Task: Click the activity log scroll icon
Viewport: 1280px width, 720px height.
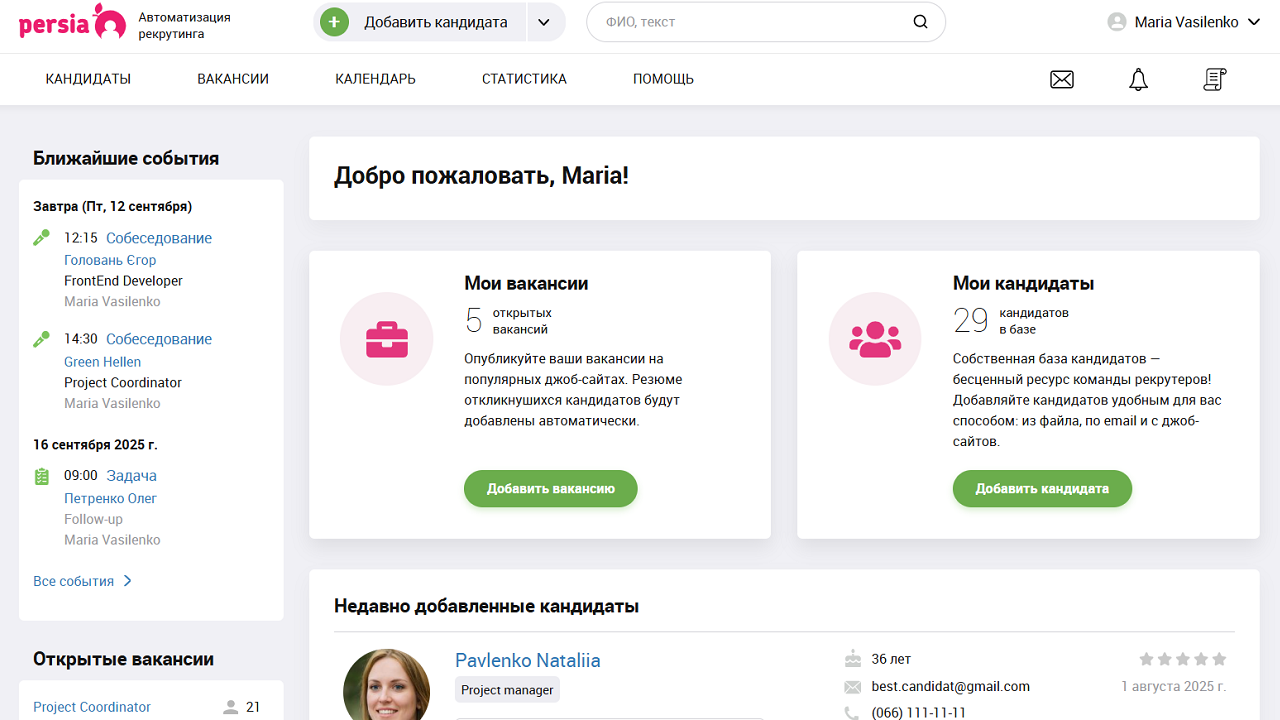Action: tap(1214, 79)
